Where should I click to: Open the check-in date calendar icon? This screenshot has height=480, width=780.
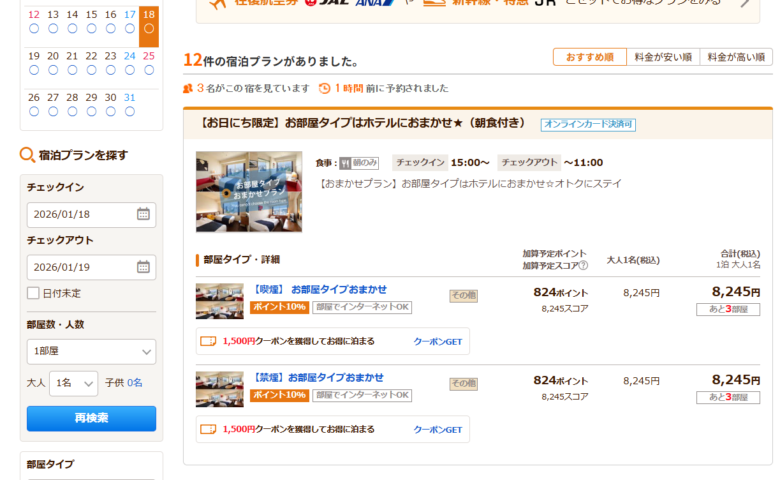(143, 214)
